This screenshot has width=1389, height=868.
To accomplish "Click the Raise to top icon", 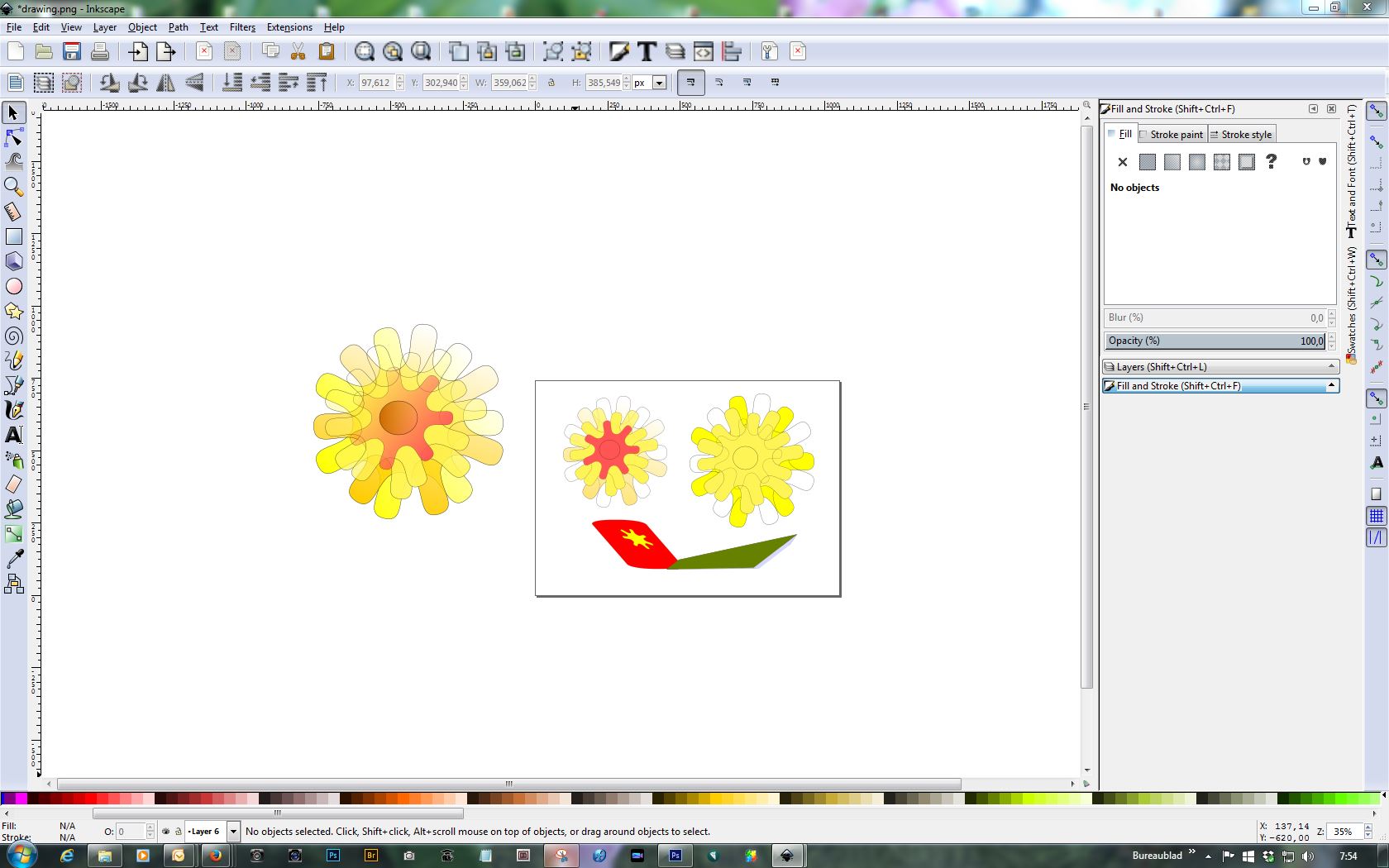I will pyautogui.click(x=317, y=83).
